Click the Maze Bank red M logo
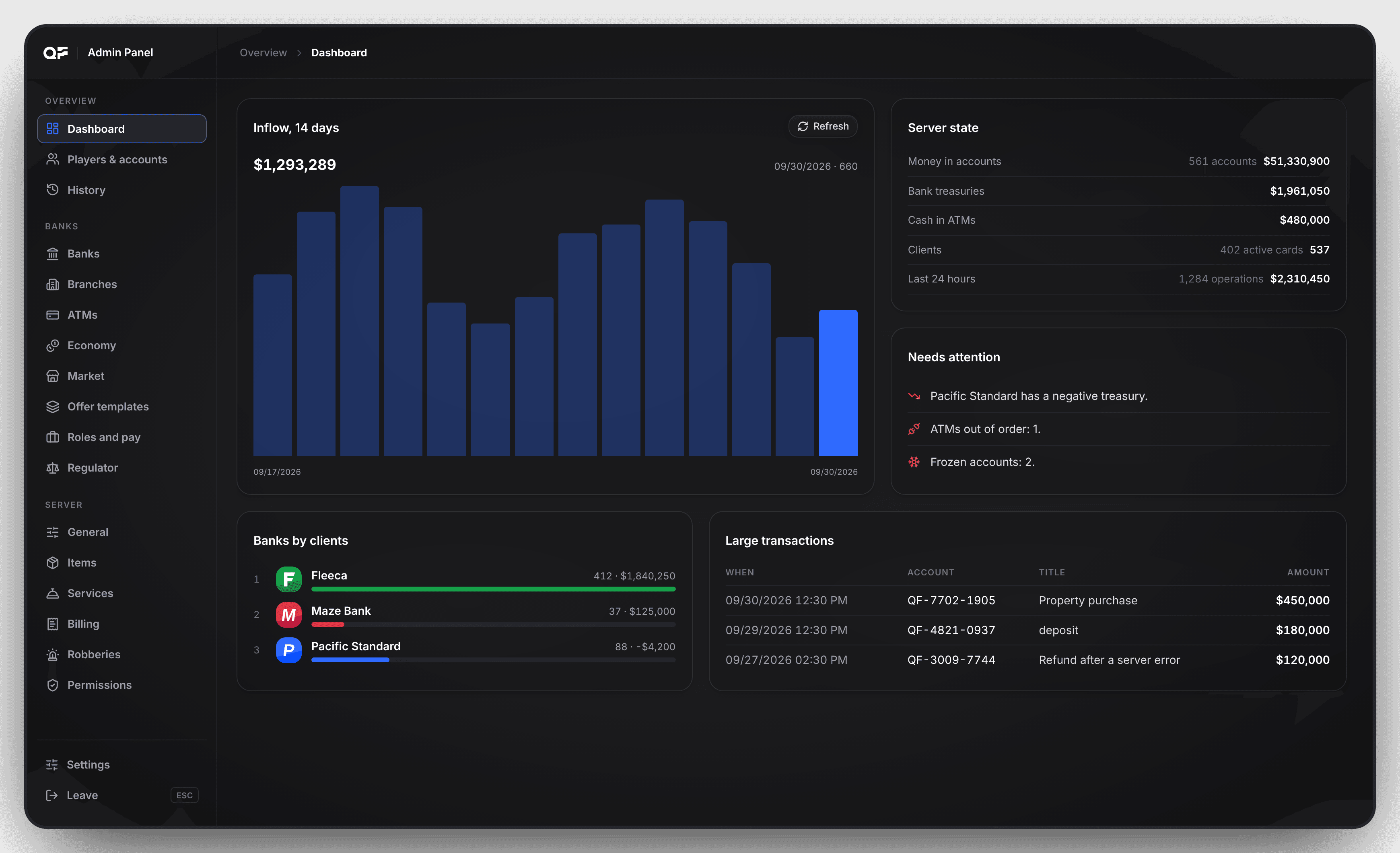The height and width of the screenshot is (853, 1400). [x=288, y=614]
